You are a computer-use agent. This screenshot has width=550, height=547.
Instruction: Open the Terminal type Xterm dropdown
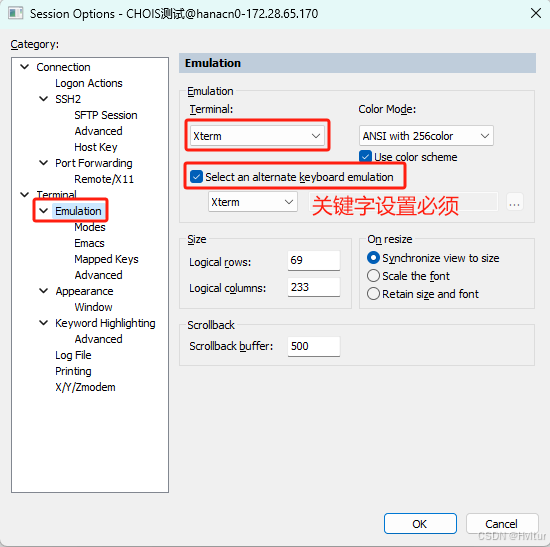[257, 136]
